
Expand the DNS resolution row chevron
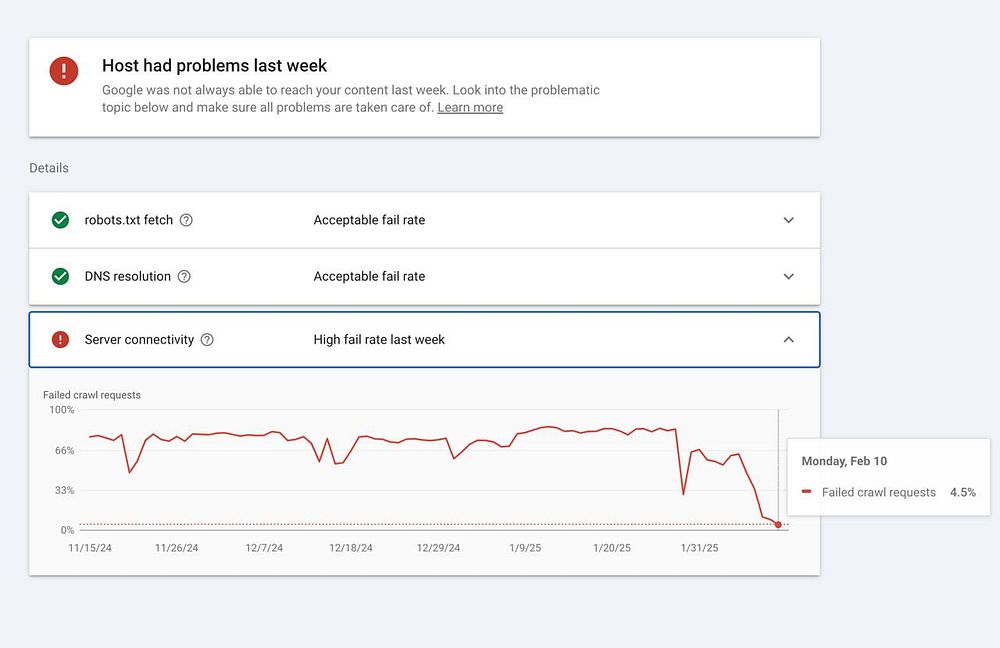coord(788,276)
